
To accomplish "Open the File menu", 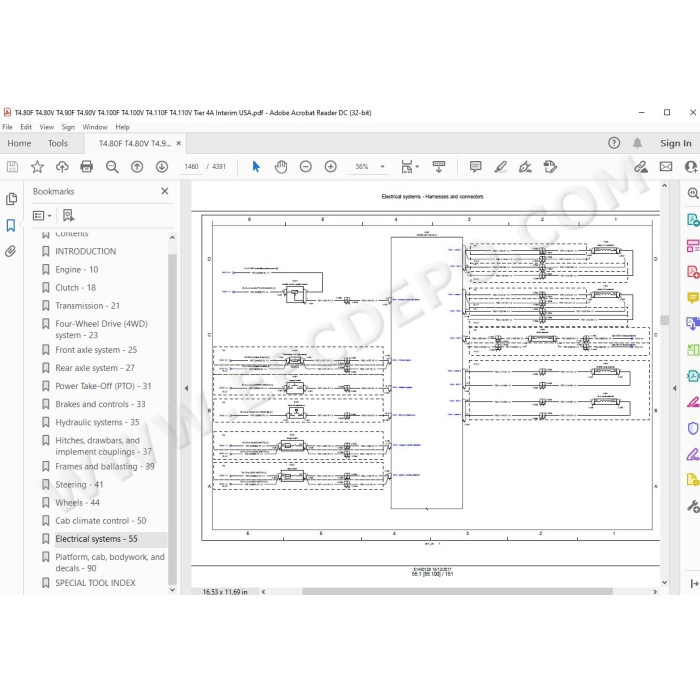I will [x=8, y=127].
